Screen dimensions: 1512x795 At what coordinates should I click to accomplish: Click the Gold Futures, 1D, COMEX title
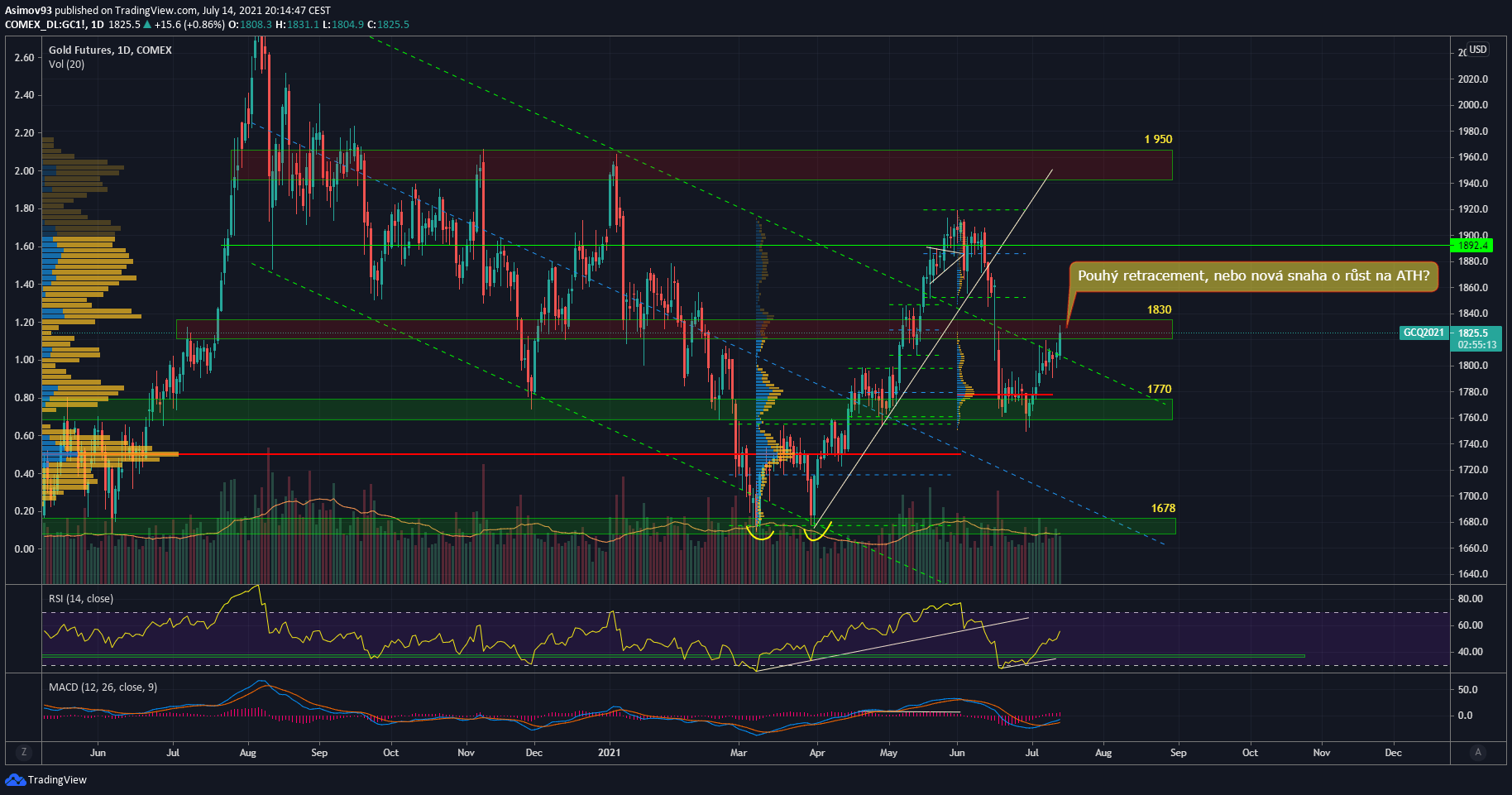110,50
